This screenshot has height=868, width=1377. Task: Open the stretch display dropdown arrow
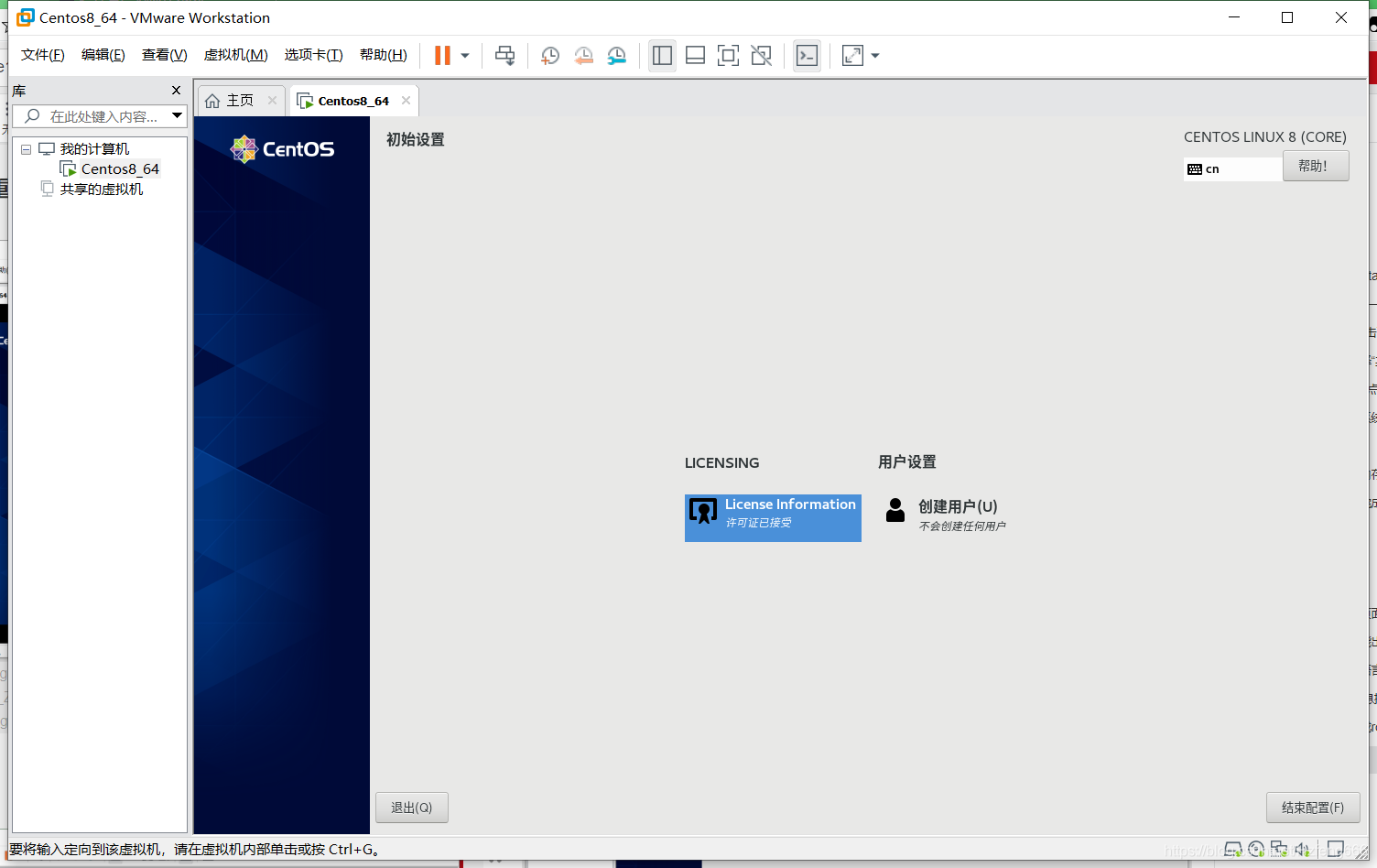pyautogui.click(x=875, y=56)
